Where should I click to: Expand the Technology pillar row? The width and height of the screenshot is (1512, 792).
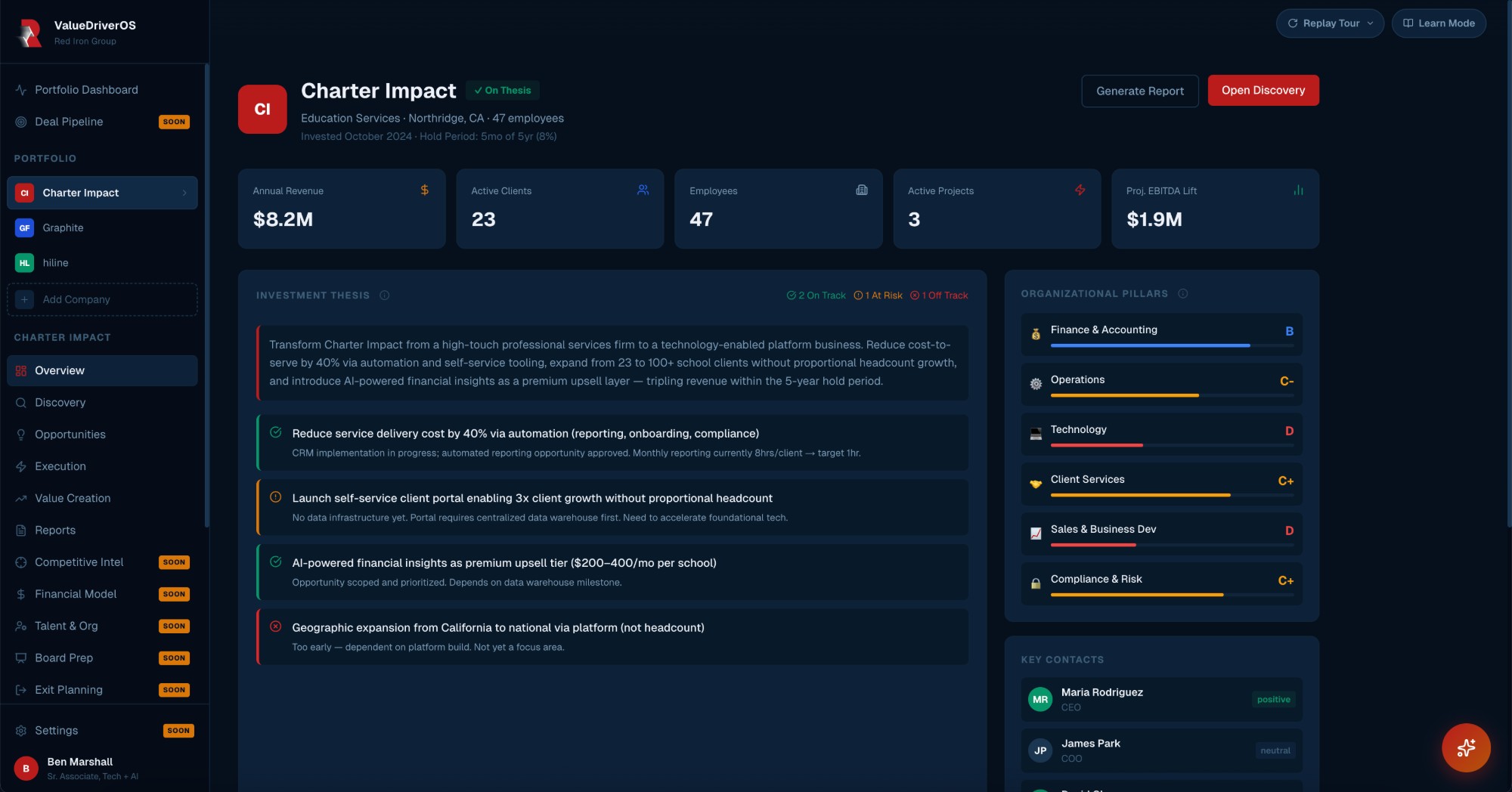click(x=1161, y=435)
